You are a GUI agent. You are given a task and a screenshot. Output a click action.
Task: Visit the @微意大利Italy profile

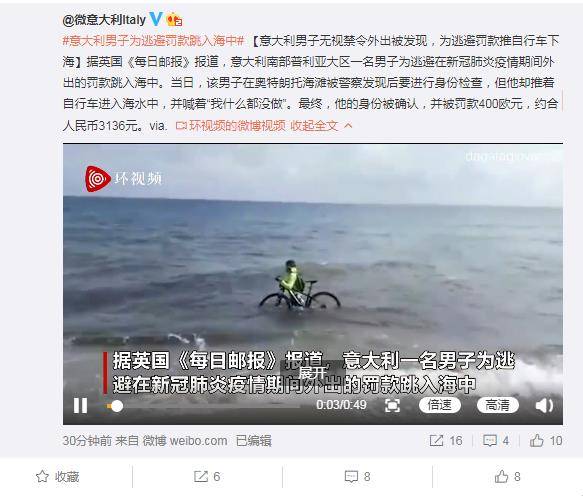click(104, 20)
